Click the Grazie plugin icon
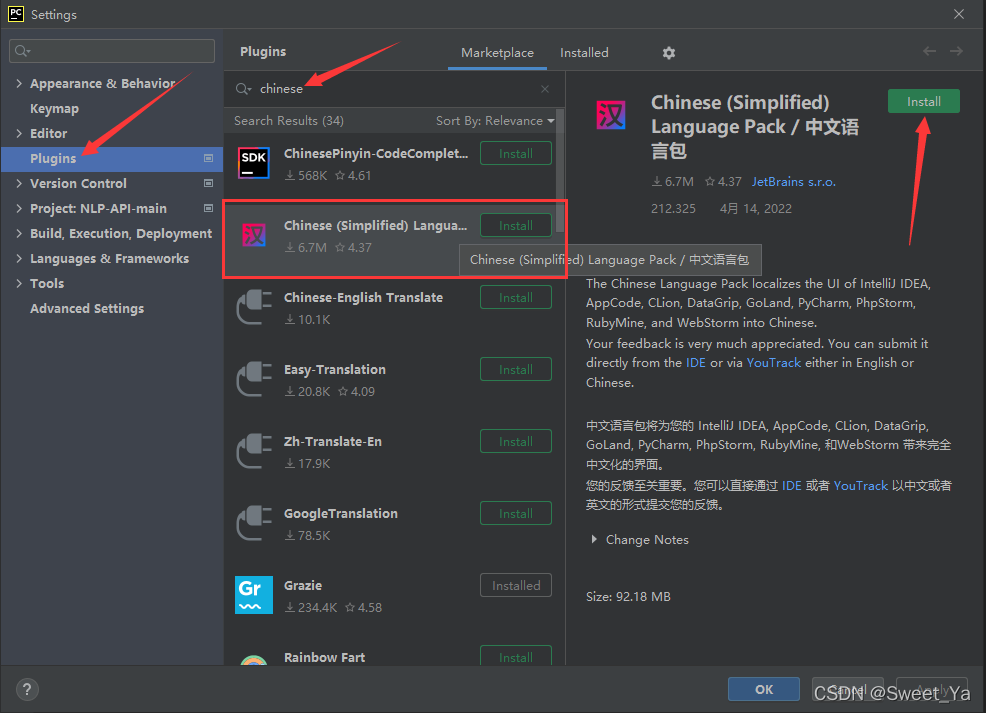986x713 pixels. pyautogui.click(x=254, y=595)
